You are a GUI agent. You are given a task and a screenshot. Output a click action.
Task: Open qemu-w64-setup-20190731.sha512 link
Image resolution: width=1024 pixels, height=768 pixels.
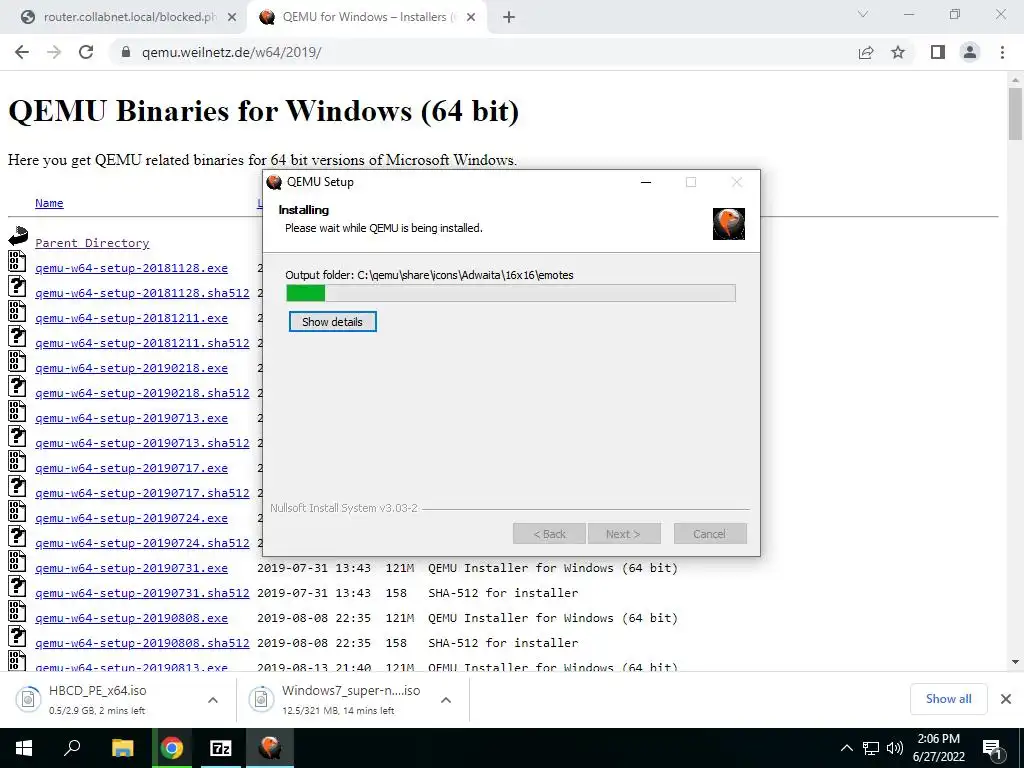click(142, 593)
